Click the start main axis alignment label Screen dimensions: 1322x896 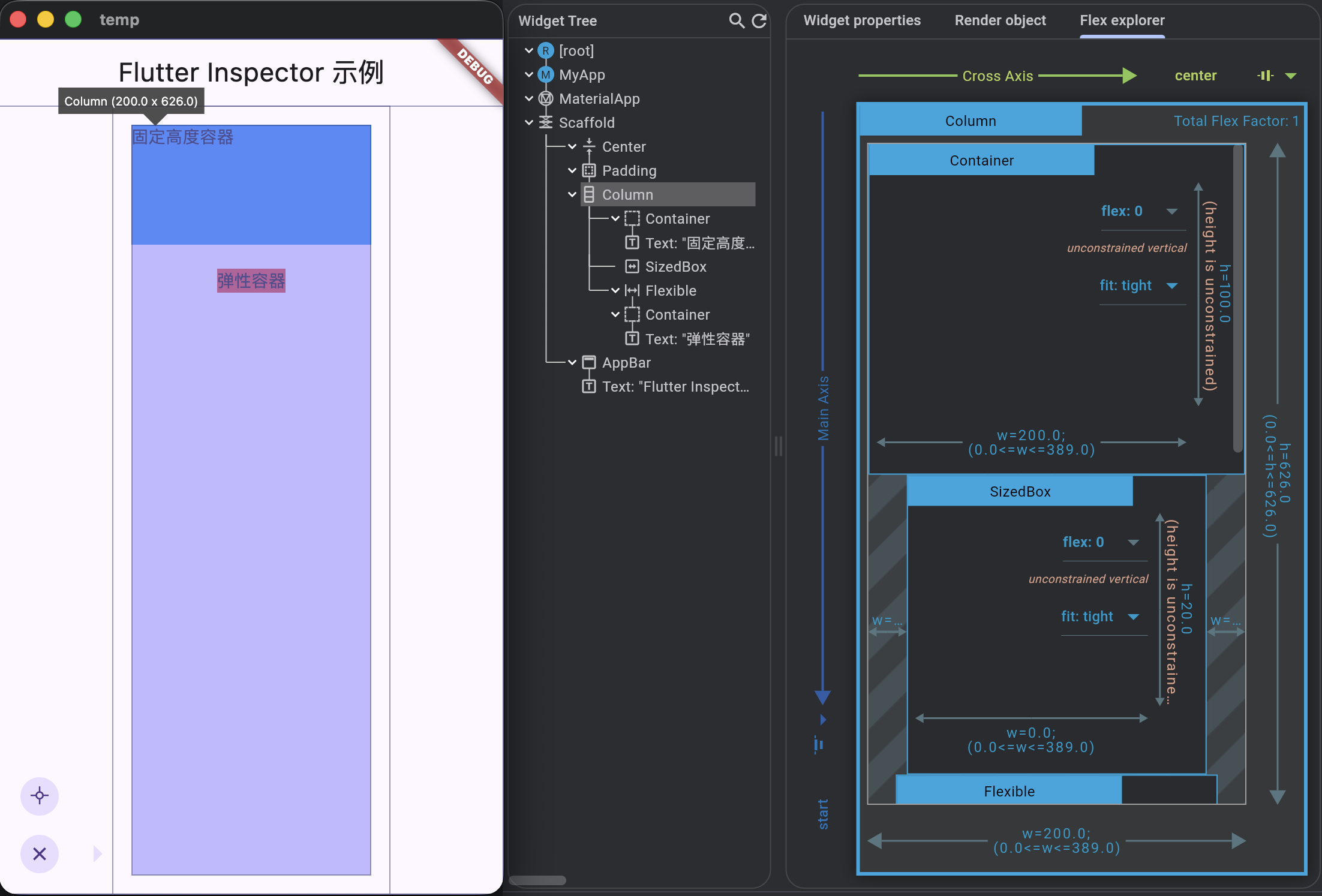tap(823, 814)
